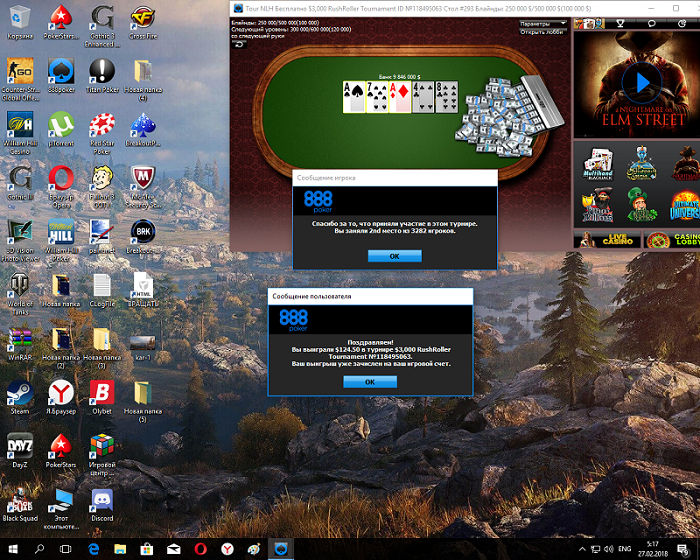700x560 pixels.
Task: Play the Nightmare on Elm Street video
Action: (642, 83)
